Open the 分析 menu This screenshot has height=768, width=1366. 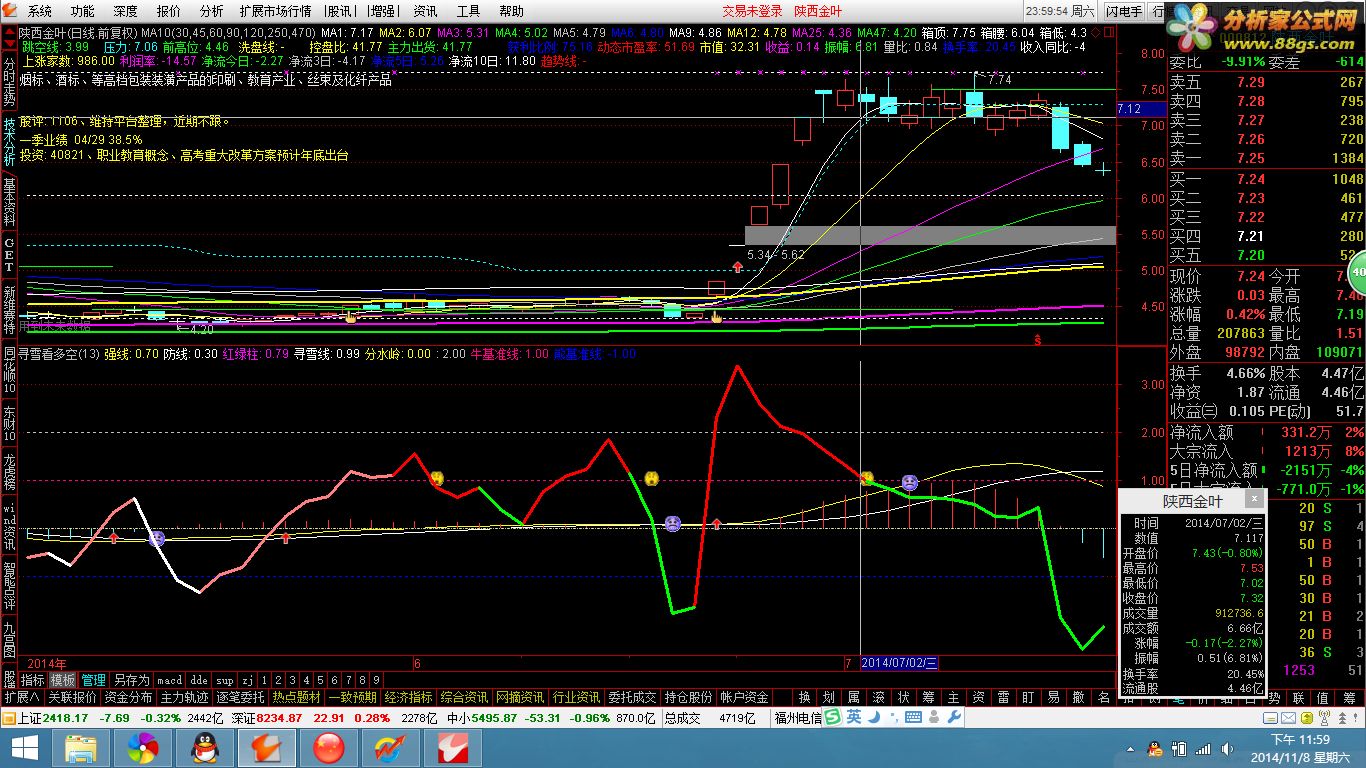point(212,11)
